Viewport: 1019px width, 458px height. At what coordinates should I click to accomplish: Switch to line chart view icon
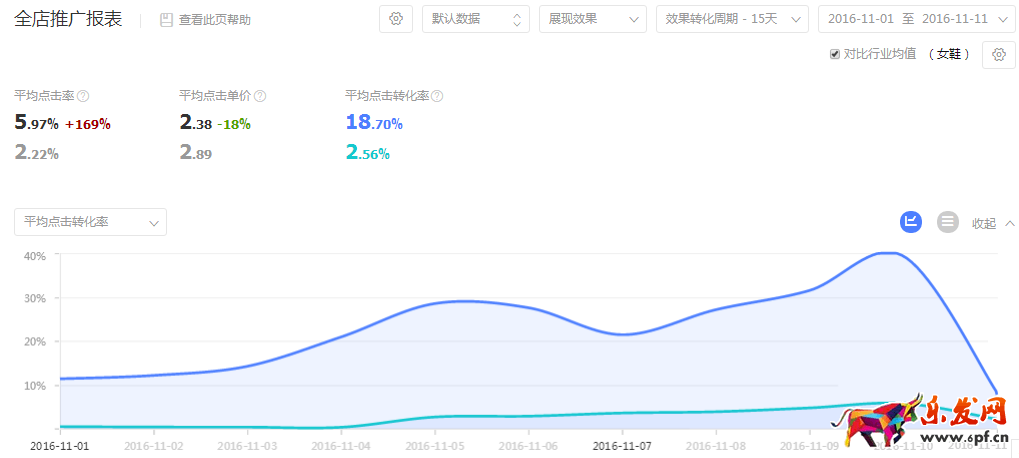click(x=911, y=222)
